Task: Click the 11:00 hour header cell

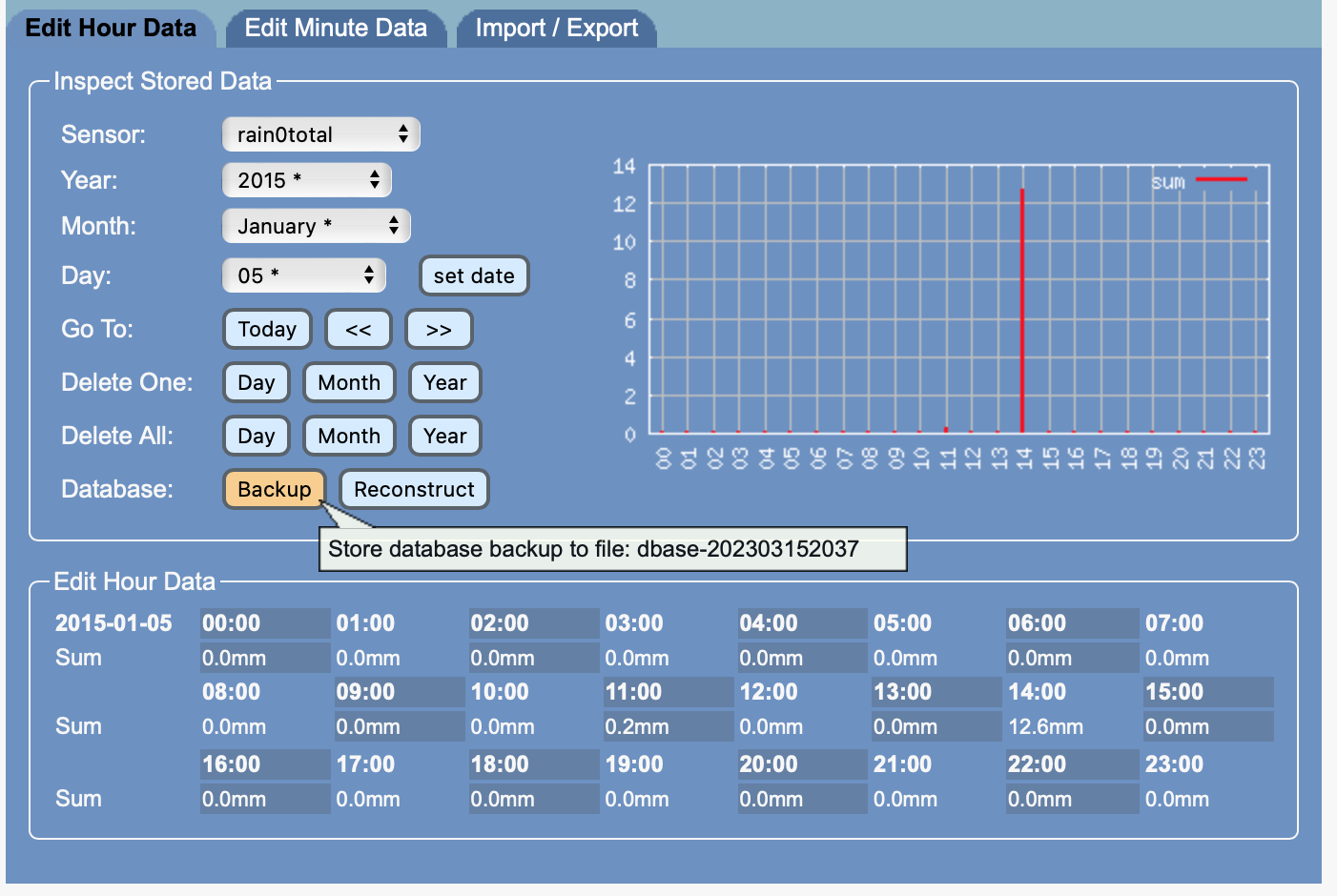Action: pyautogui.click(x=668, y=692)
